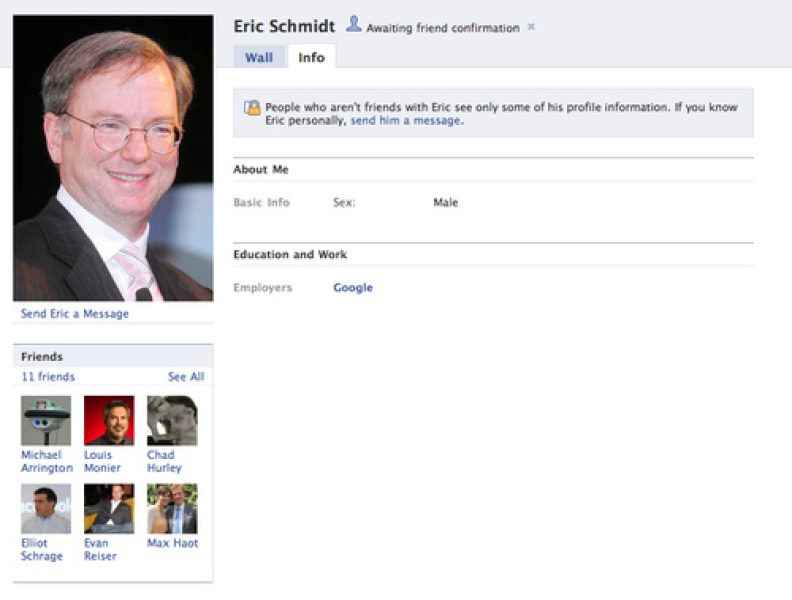792x600 pixels.
Task: Open the Michael Arrington name link
Action: (x=46, y=462)
